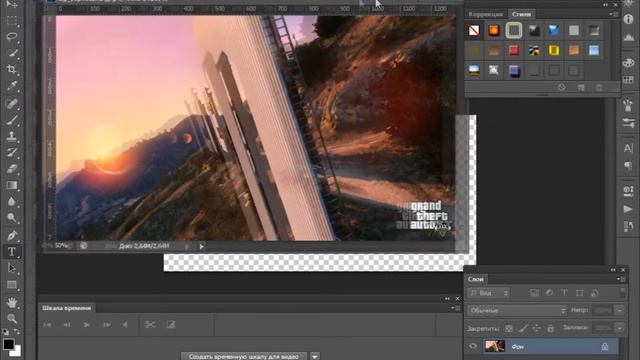640x360 pixels.
Task: Switch to the Коррекция tab
Action: 486,14
